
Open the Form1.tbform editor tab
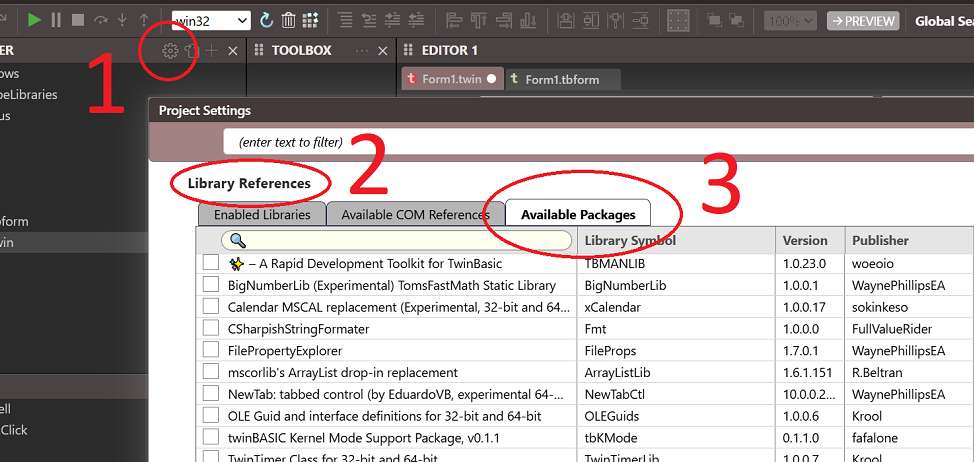click(563, 80)
